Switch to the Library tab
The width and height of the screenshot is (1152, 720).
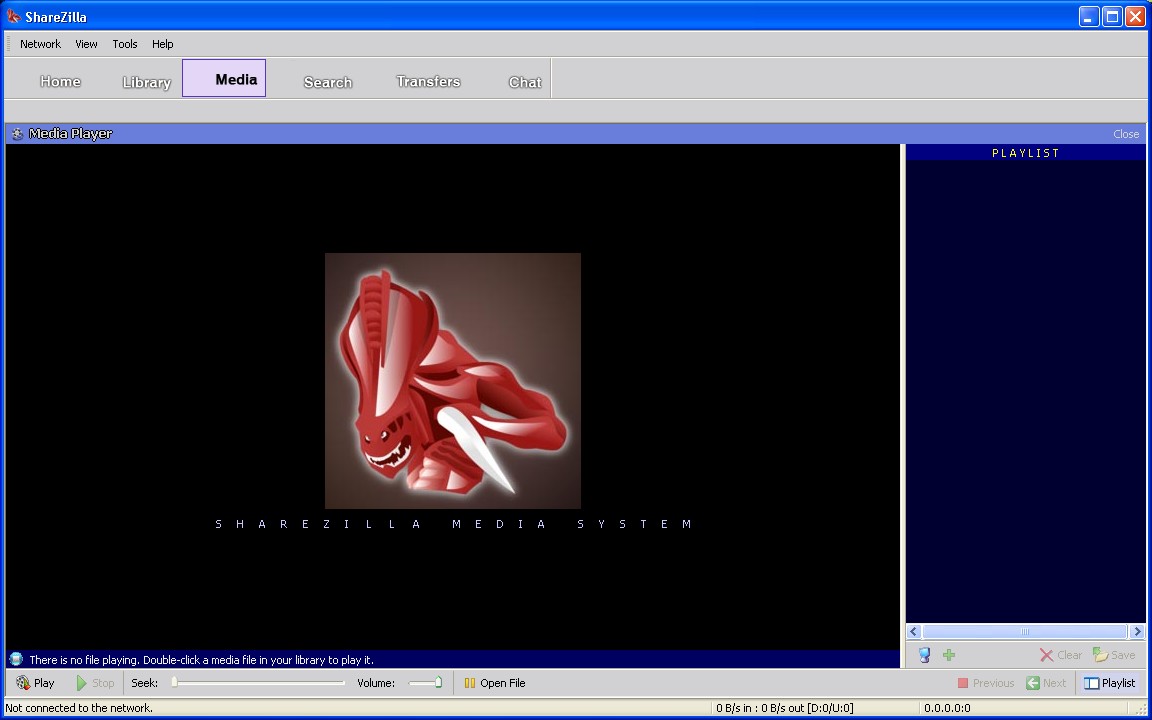click(x=146, y=82)
